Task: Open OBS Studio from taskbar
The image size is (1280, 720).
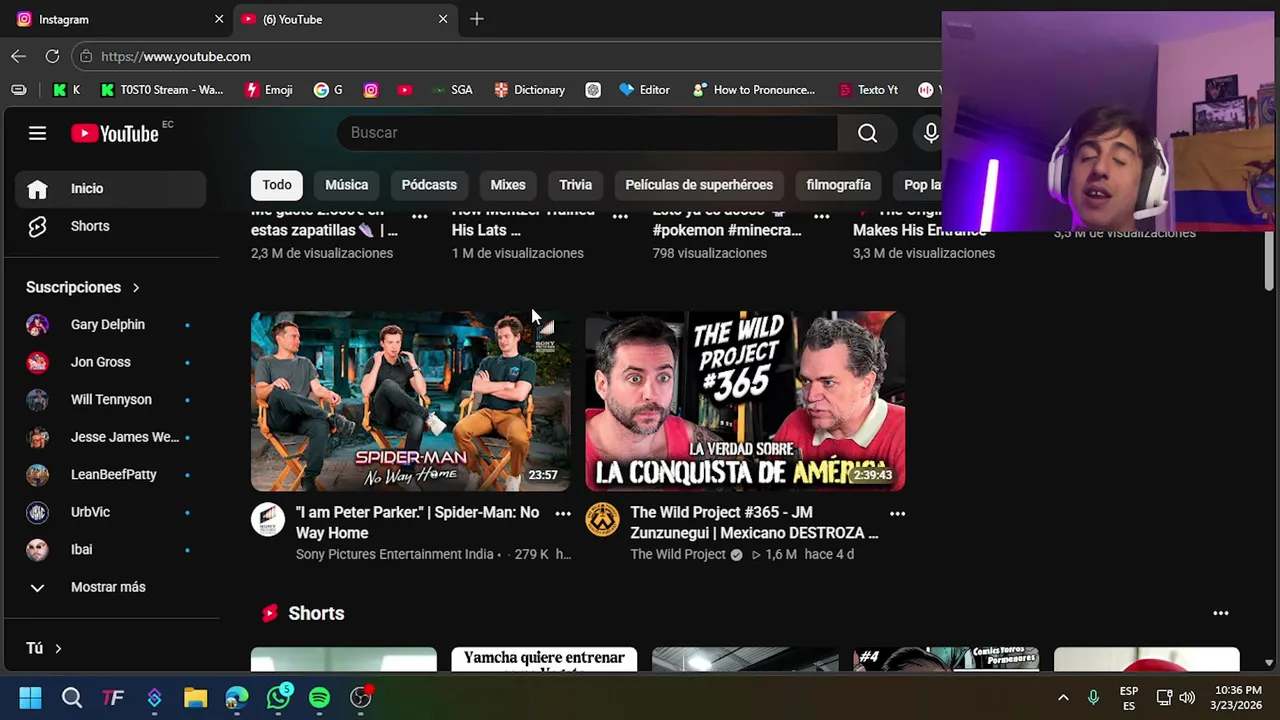Action: click(361, 698)
